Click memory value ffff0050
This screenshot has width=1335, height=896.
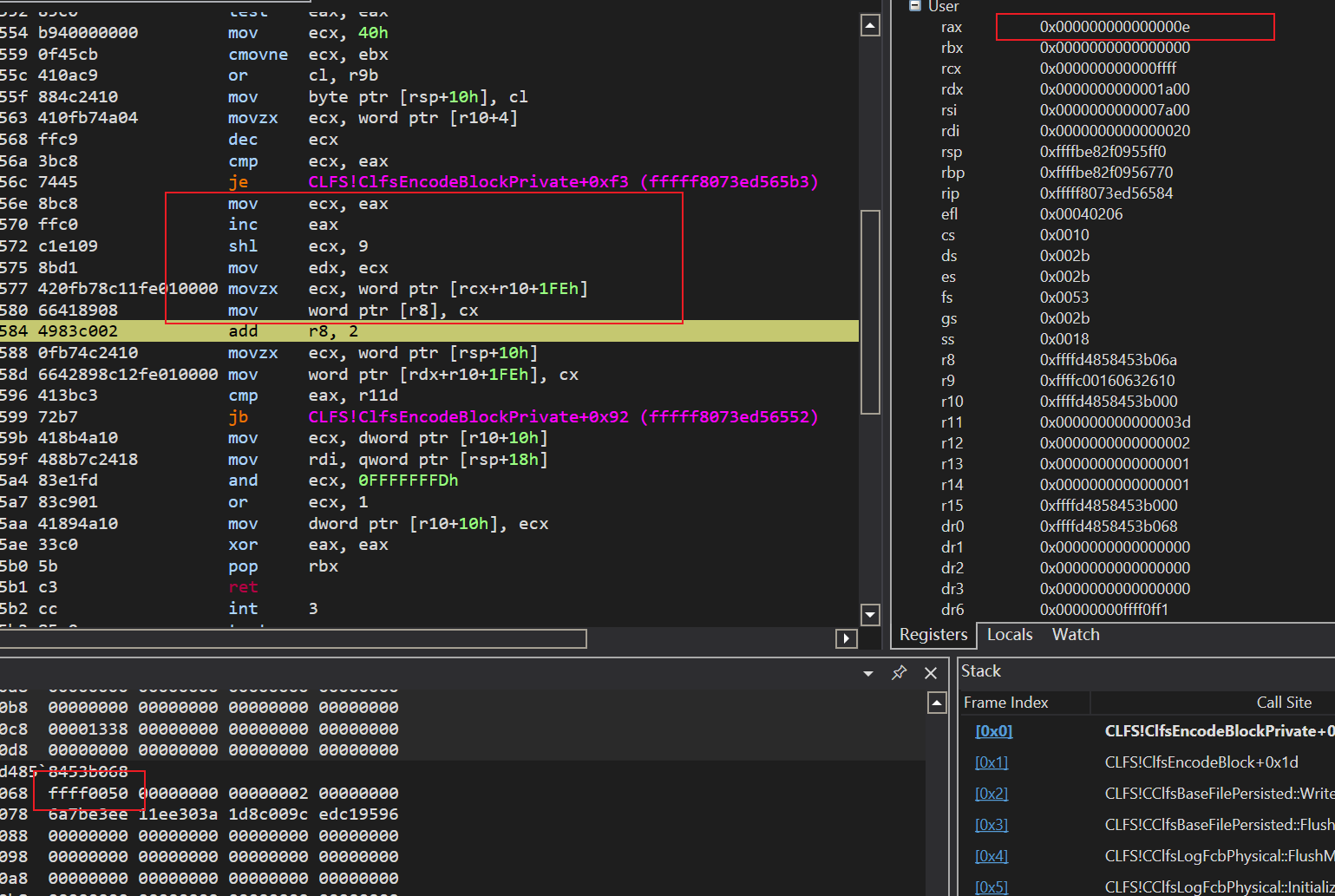click(88, 794)
